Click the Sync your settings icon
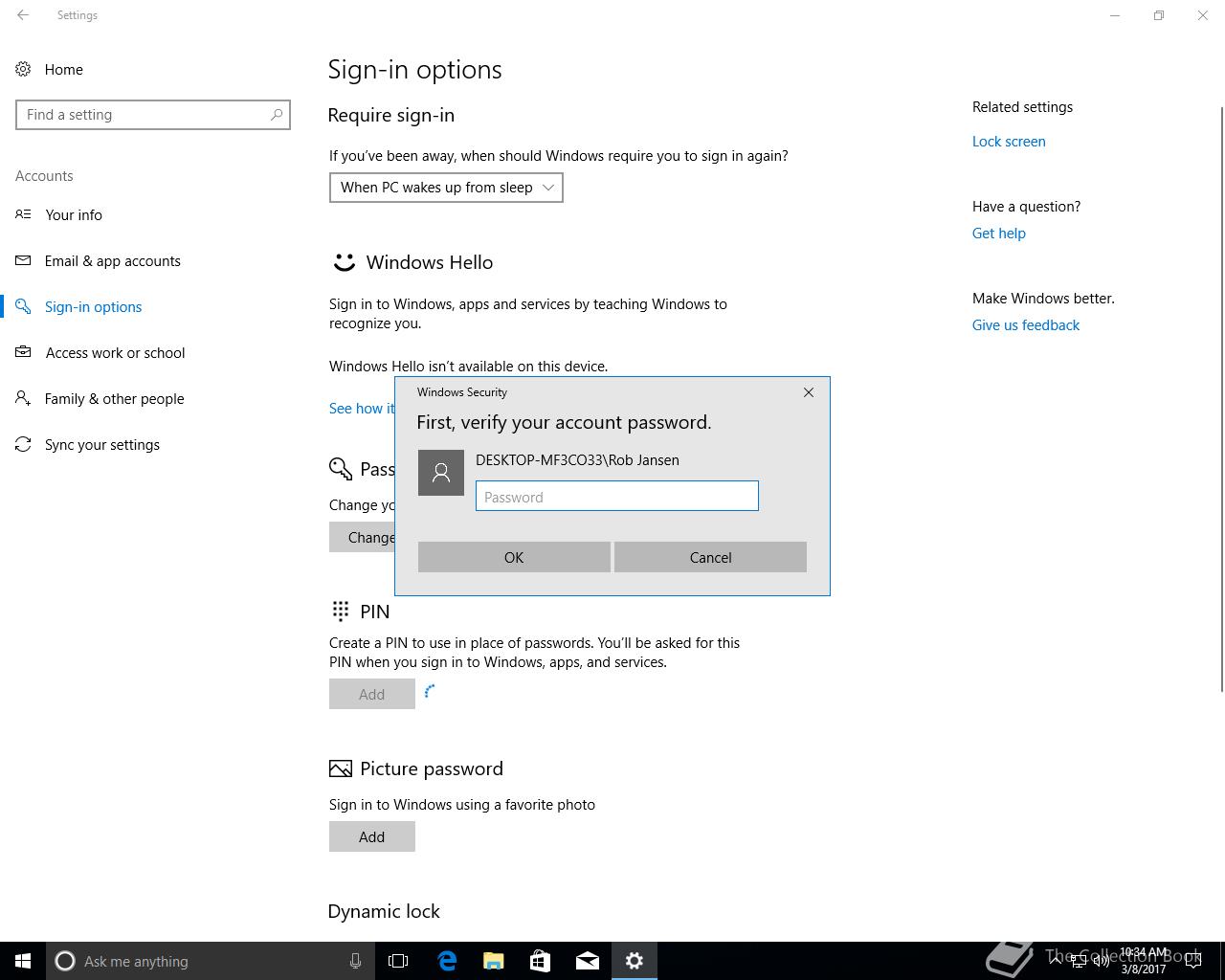Image resolution: width=1225 pixels, height=980 pixels. (23, 444)
